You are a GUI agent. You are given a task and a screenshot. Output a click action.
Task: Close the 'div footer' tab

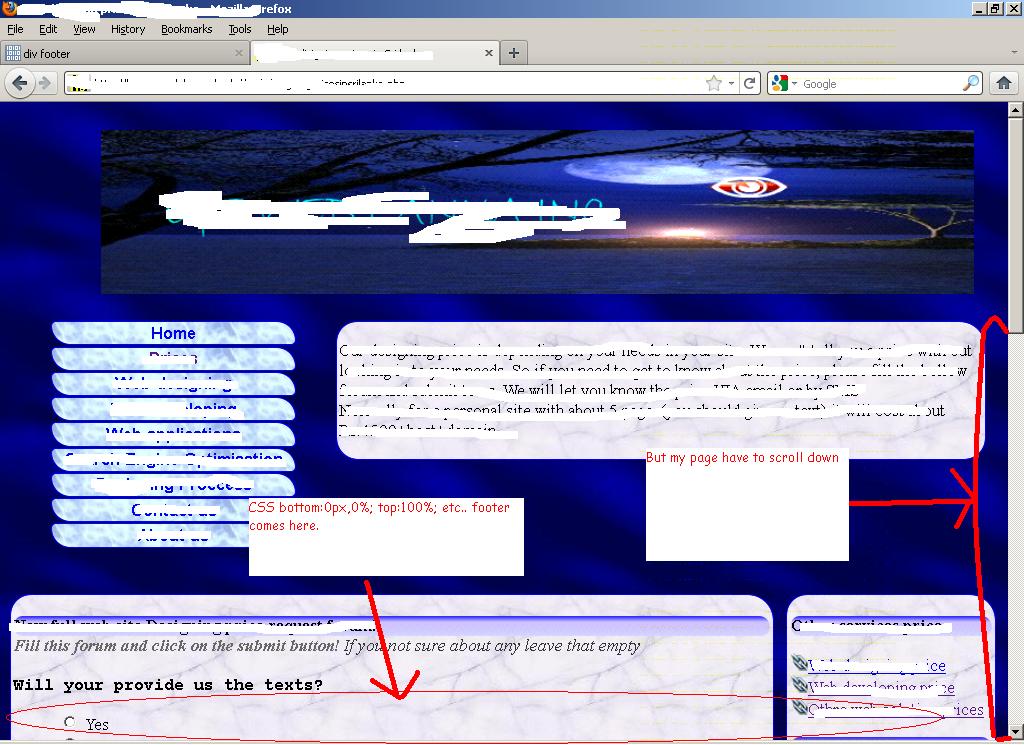pyautogui.click(x=239, y=53)
